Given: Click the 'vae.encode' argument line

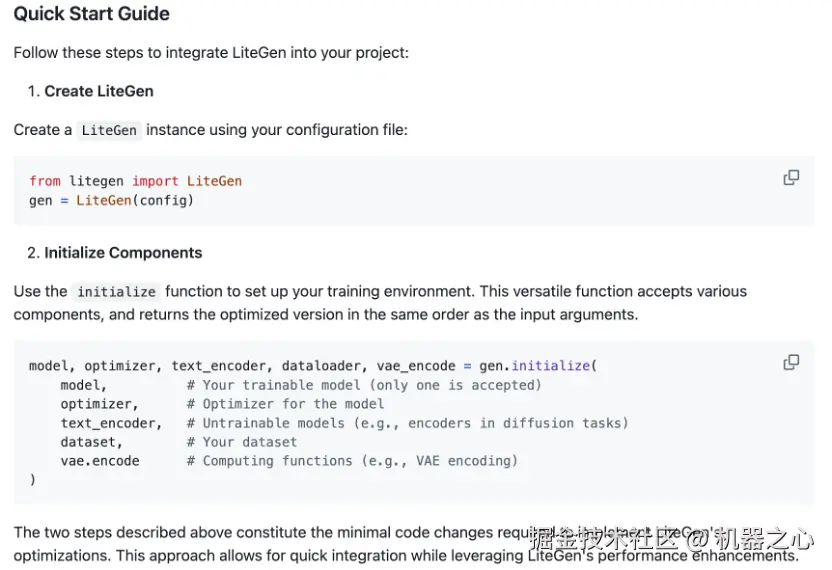Looking at the screenshot, I should coord(100,461).
